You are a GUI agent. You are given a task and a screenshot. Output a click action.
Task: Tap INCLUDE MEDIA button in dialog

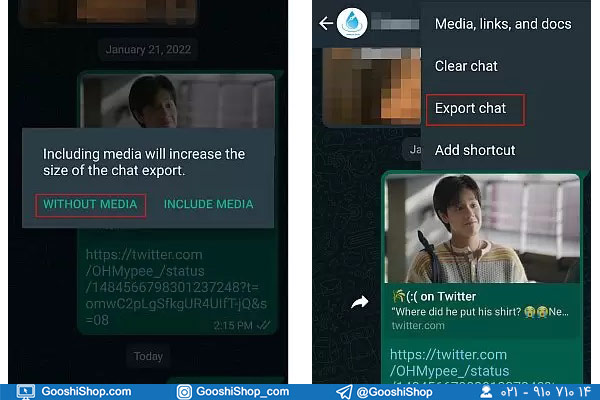click(209, 204)
